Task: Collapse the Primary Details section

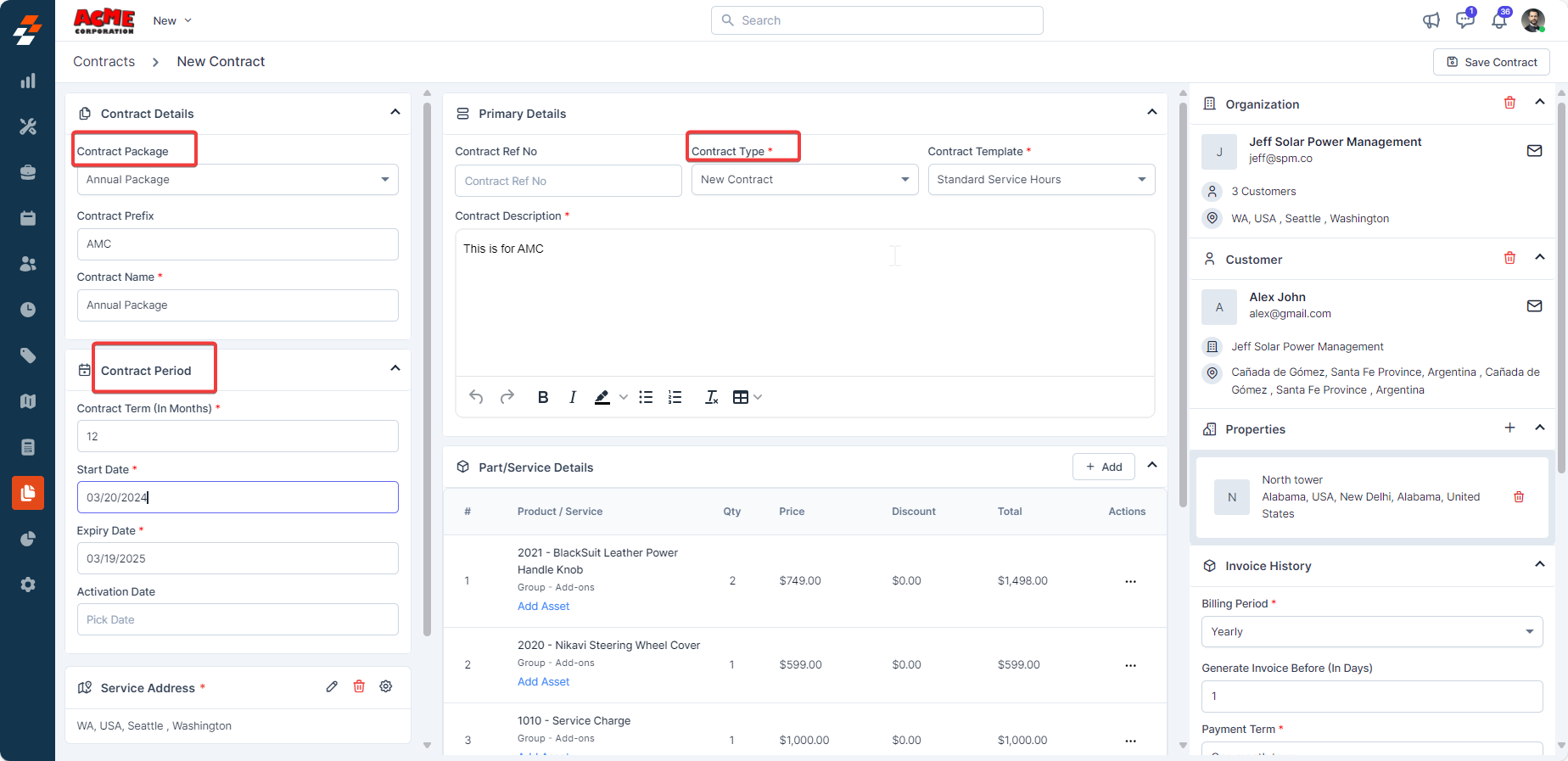Action: pos(1151,112)
